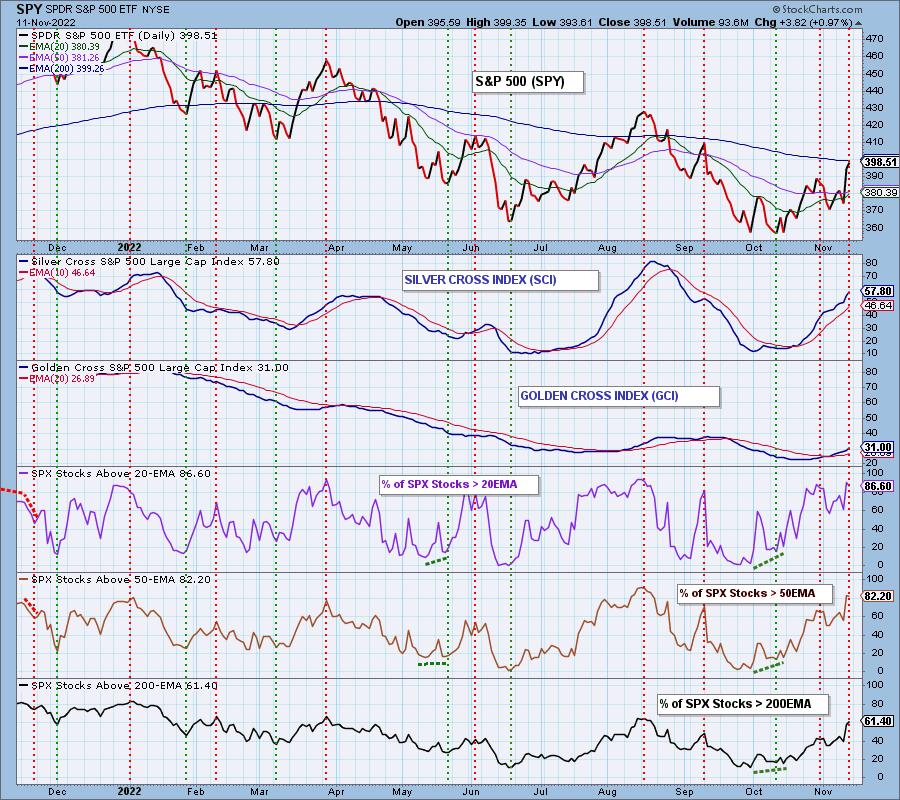Click the EMA(10) 46.64 legend entry
The image size is (900, 800).
click(x=57, y=273)
